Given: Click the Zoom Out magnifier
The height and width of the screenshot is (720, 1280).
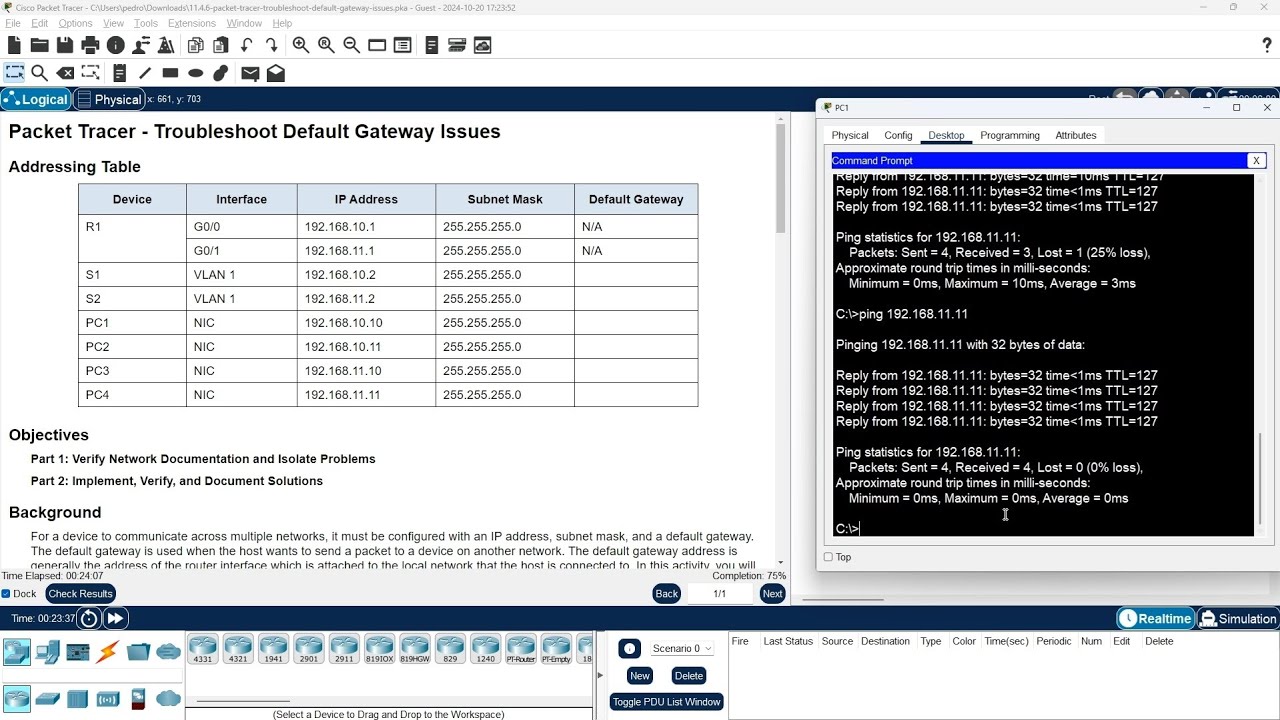Looking at the screenshot, I should tap(352, 45).
